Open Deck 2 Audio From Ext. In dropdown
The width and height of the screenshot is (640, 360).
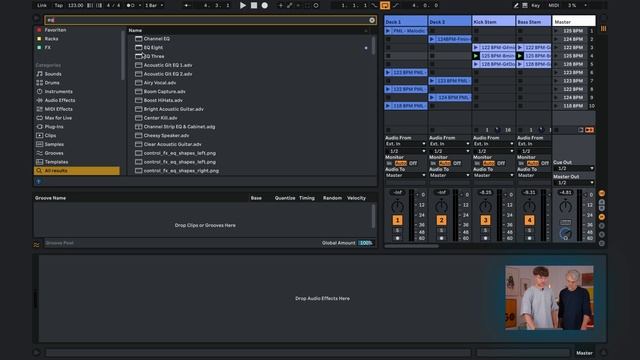(x=449, y=144)
